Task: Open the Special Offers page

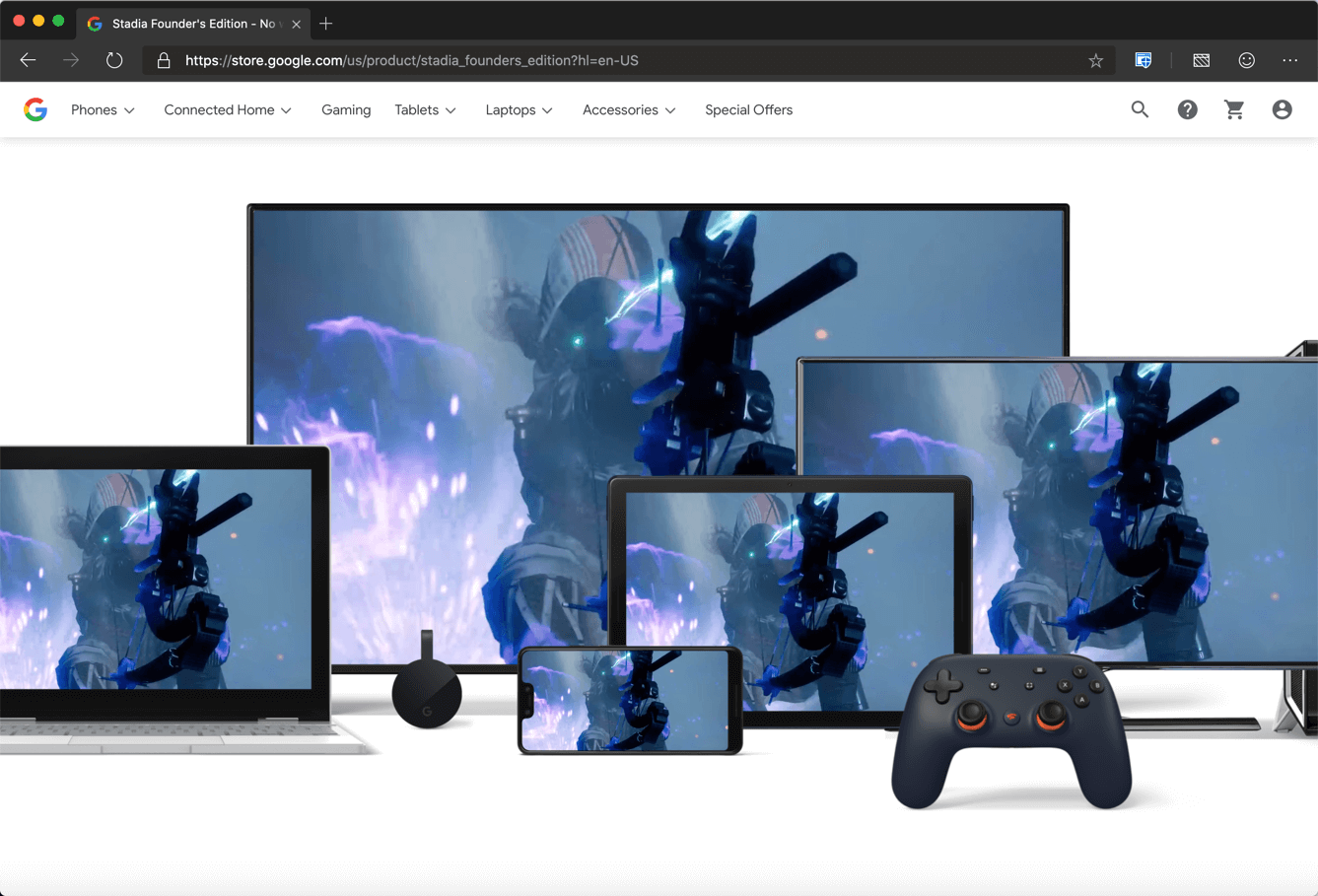Action: tap(748, 109)
